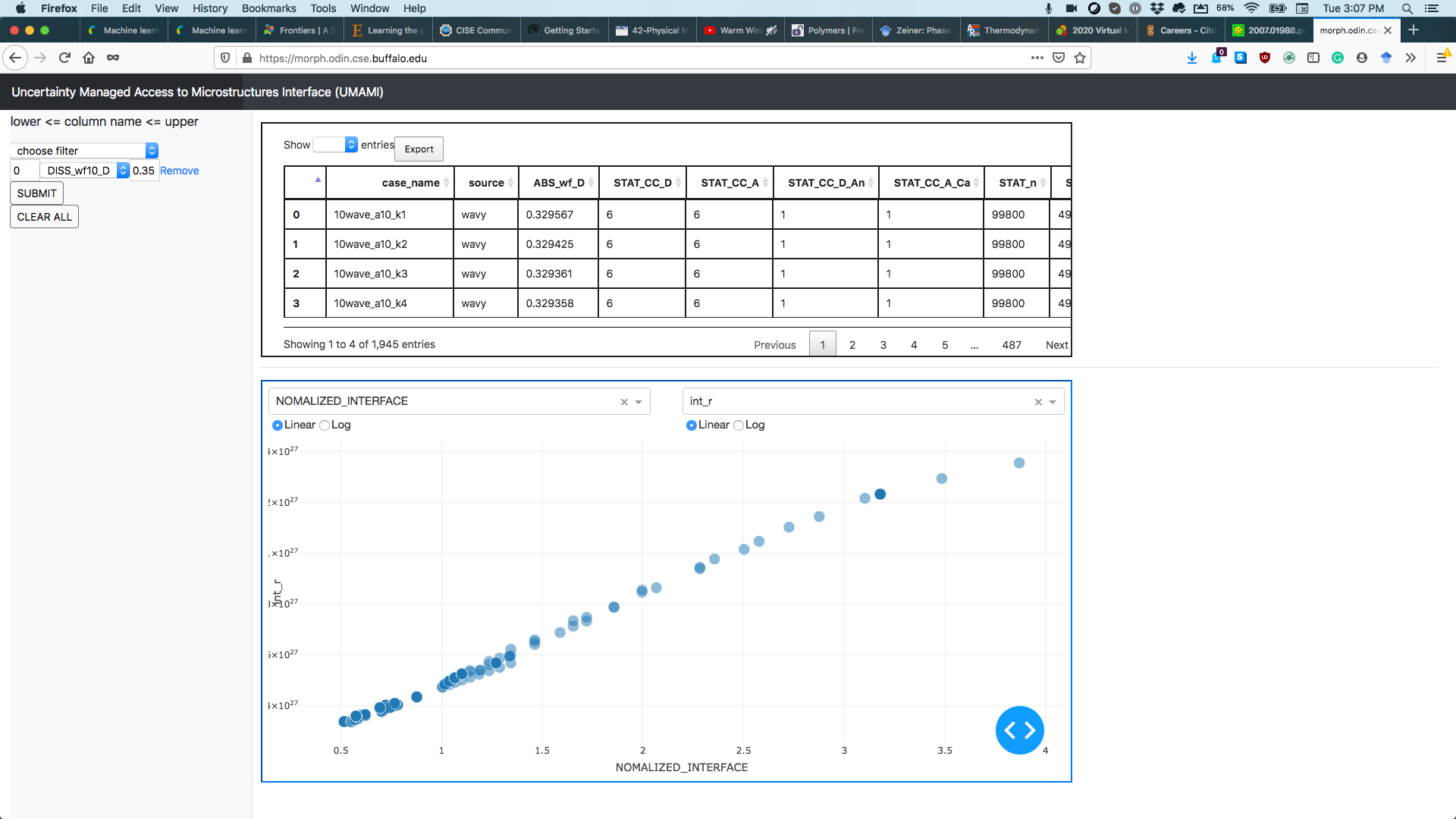Expand the NOMALIZED_INTERFACE axis dropdown arrow

(639, 402)
